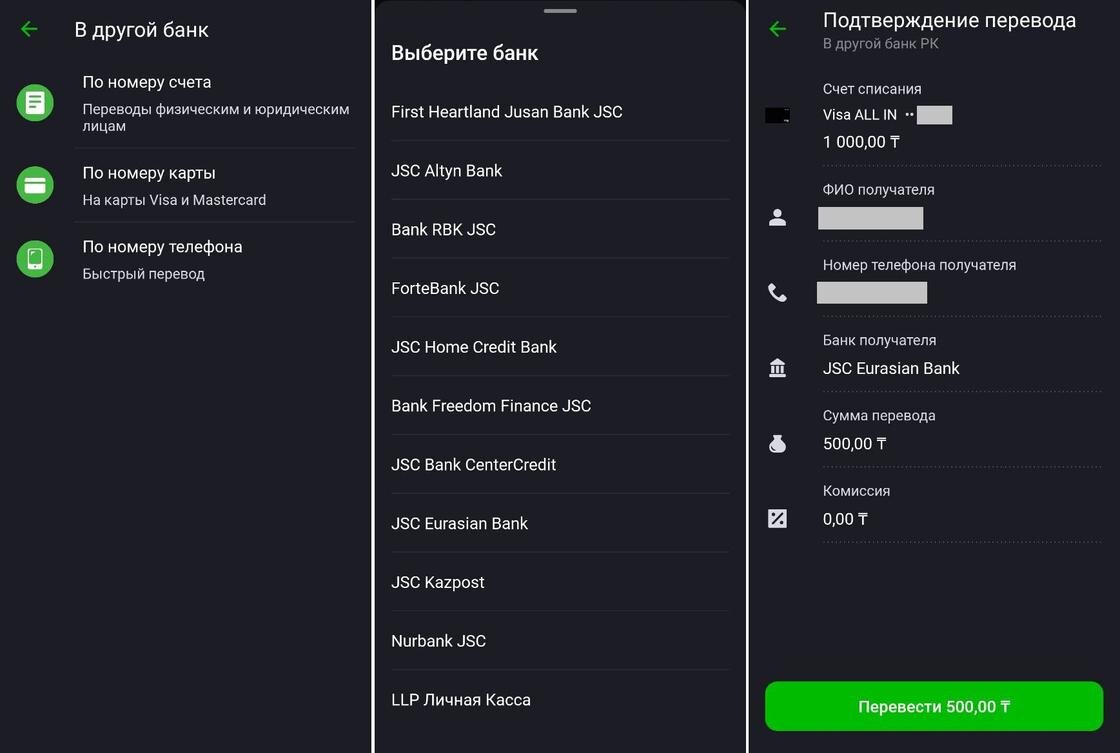
Task: Tap the bank list sheet drag handle
Action: tap(560, 11)
